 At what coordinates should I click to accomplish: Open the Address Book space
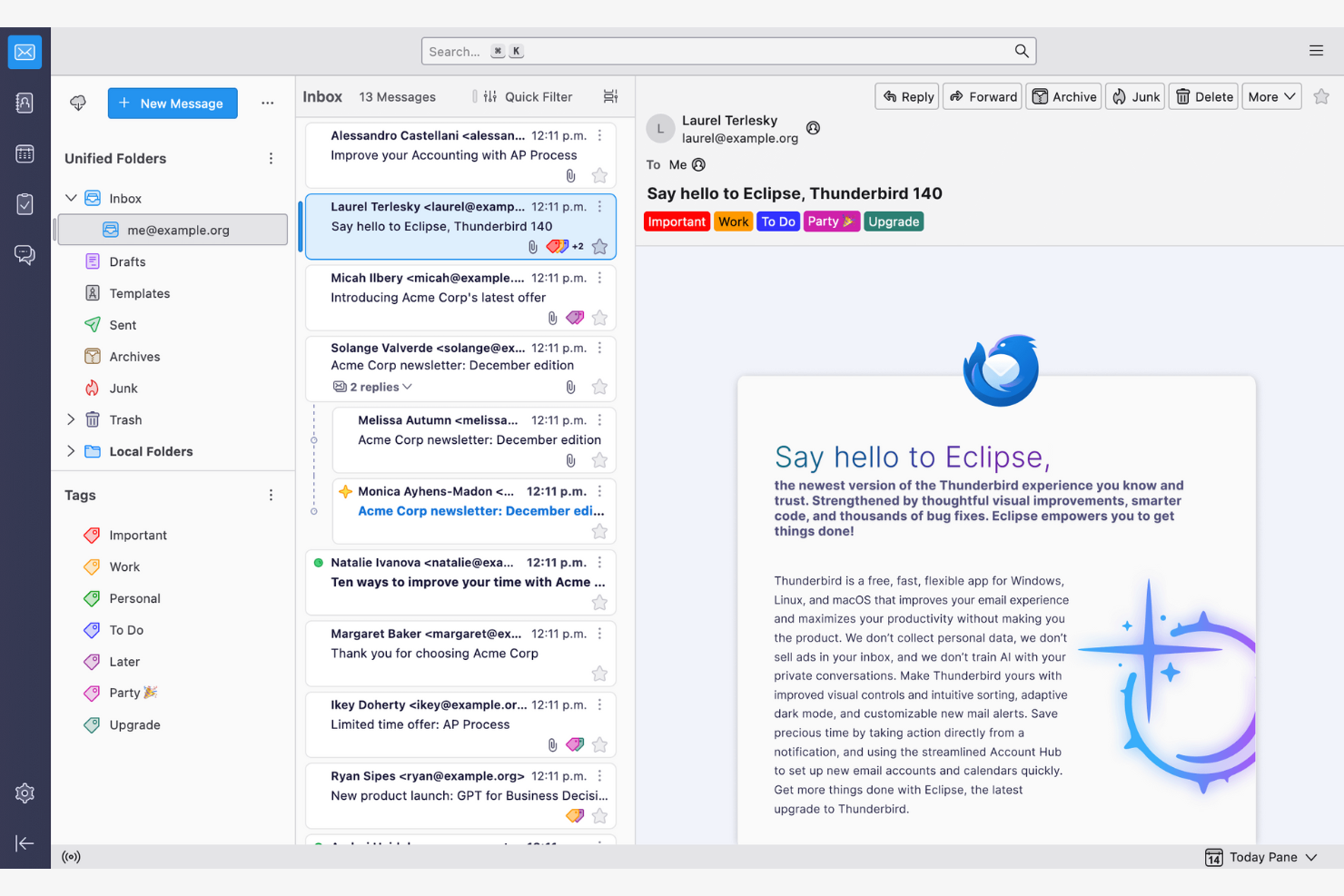coord(25,103)
